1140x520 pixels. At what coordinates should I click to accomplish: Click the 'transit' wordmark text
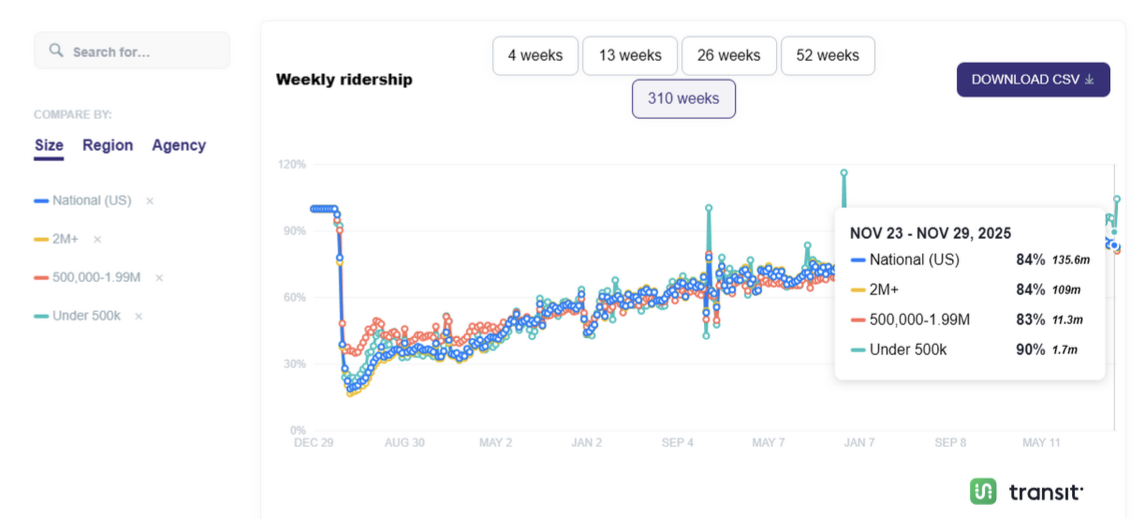[x=1045, y=492]
